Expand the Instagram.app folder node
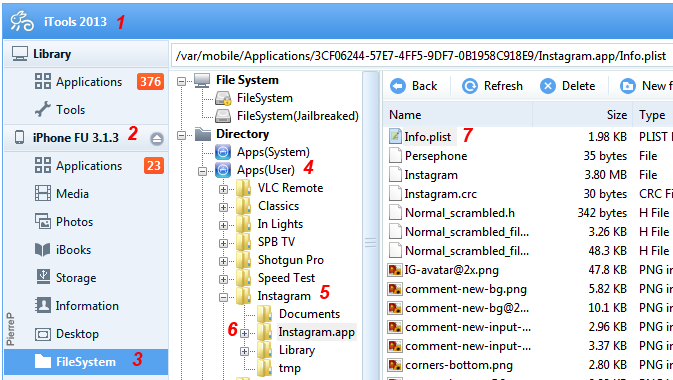Viewport: 673px width, 380px height. [x=244, y=333]
